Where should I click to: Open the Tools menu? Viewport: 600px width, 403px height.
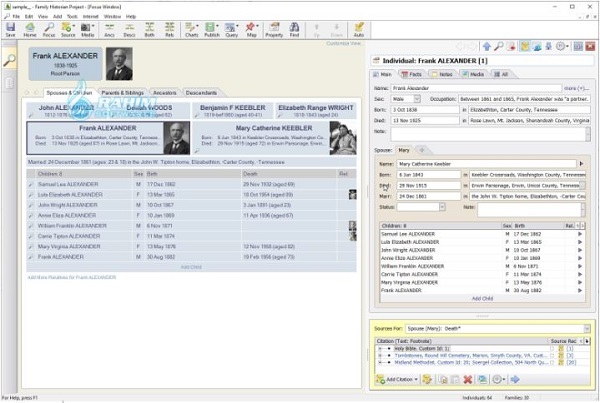tap(72, 16)
